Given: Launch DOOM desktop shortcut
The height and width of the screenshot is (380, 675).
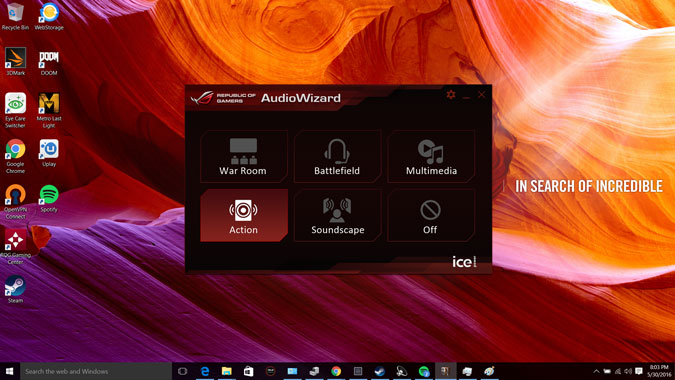Looking at the screenshot, I should [x=49, y=62].
